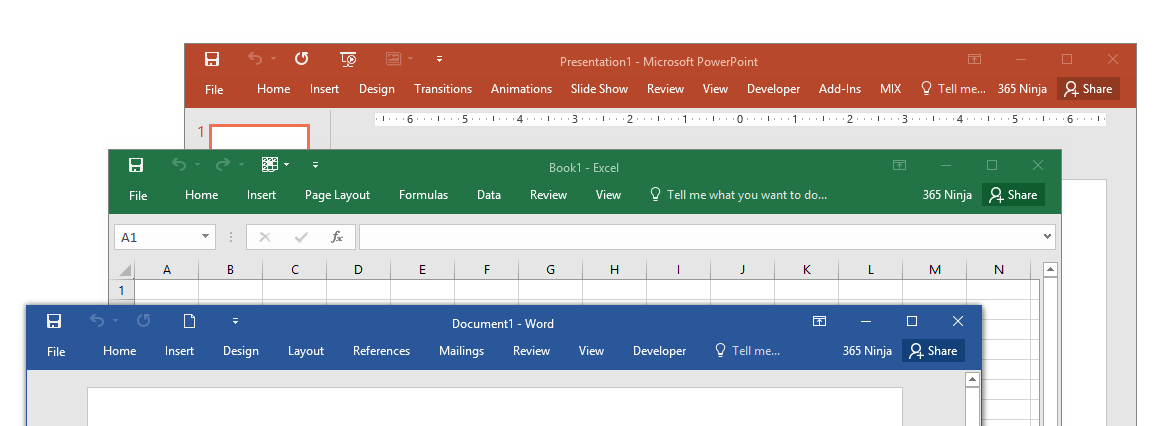Click Insert Function fx icon in Excel
1163x426 pixels.
[337, 237]
